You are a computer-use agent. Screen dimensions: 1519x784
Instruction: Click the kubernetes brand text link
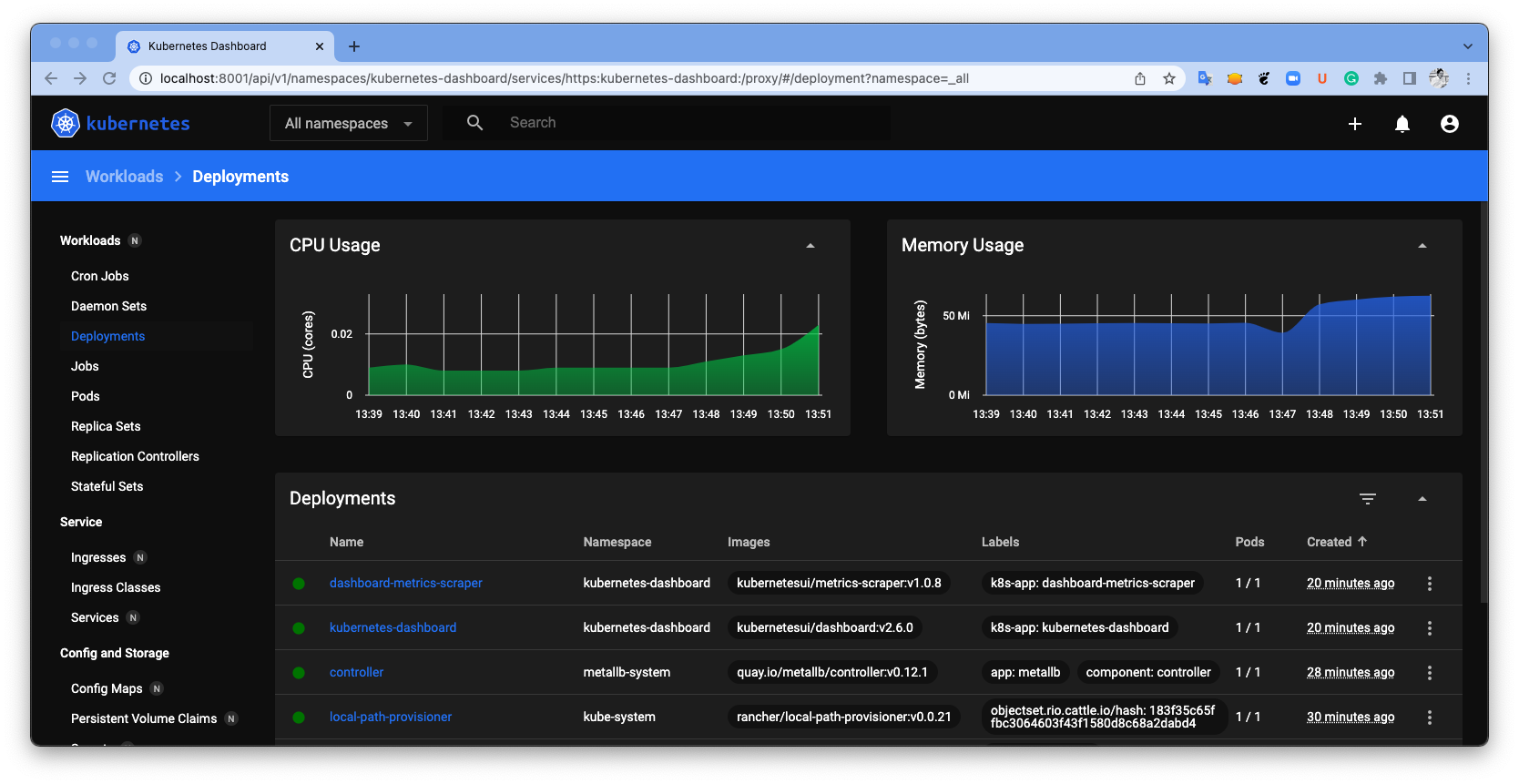[138, 123]
